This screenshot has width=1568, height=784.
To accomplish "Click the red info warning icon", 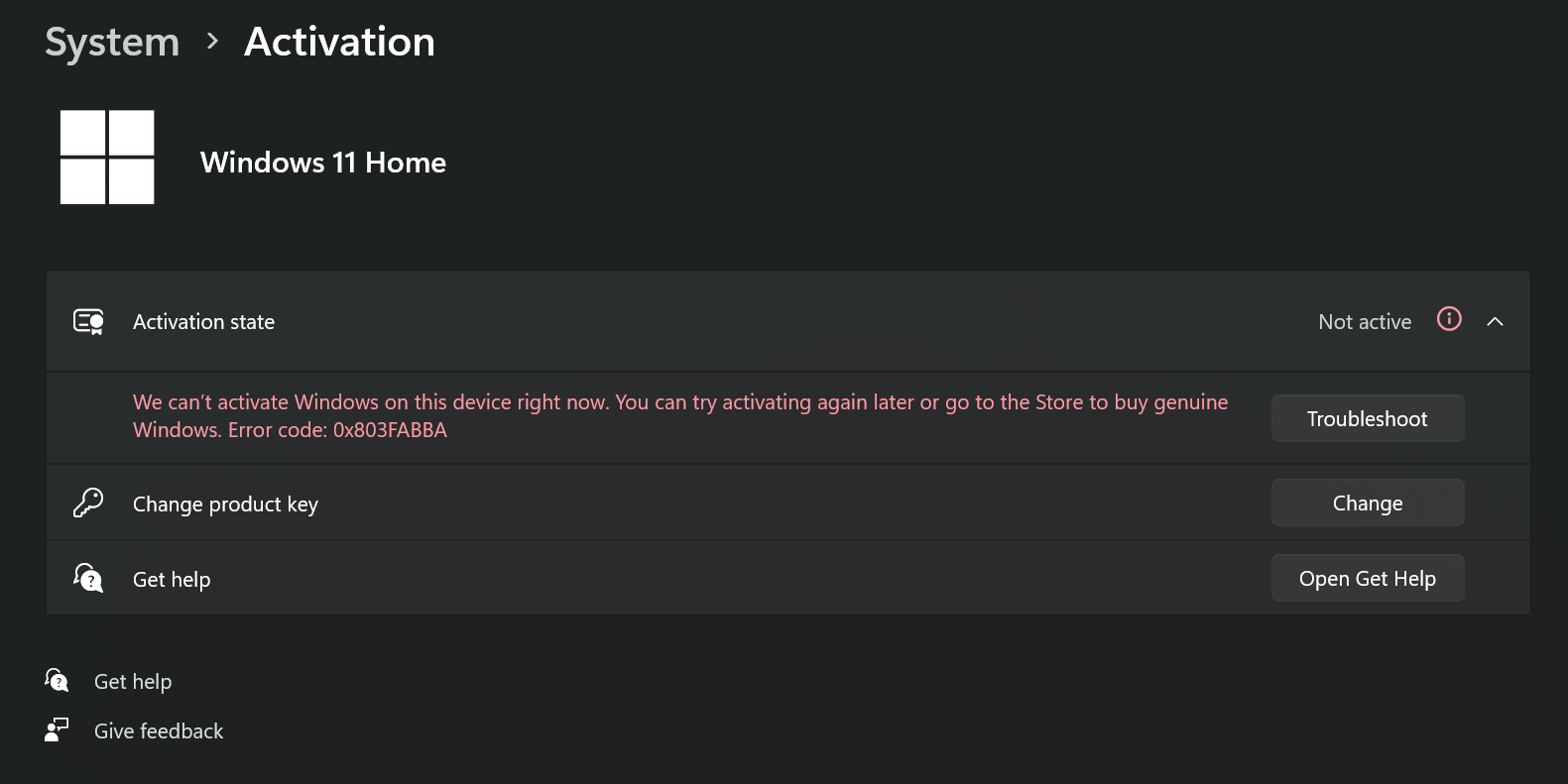I will click(1449, 319).
